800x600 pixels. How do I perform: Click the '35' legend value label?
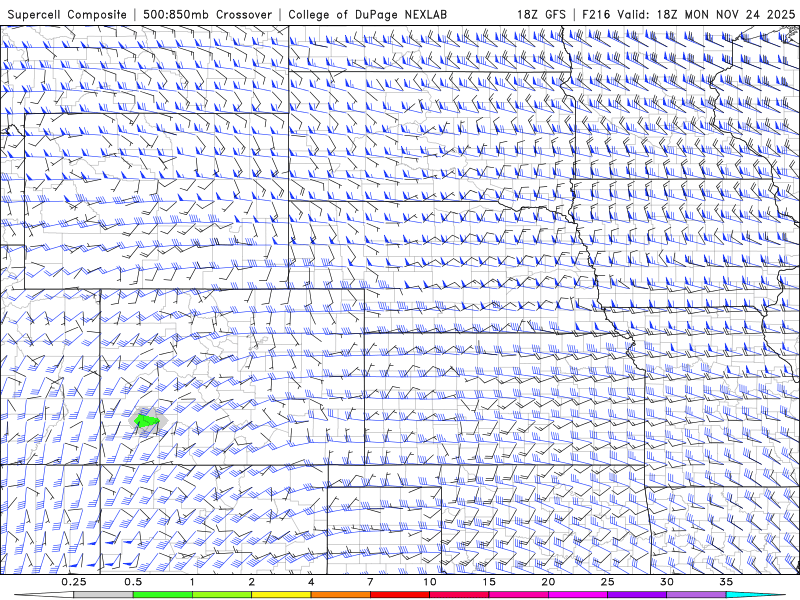point(726,582)
